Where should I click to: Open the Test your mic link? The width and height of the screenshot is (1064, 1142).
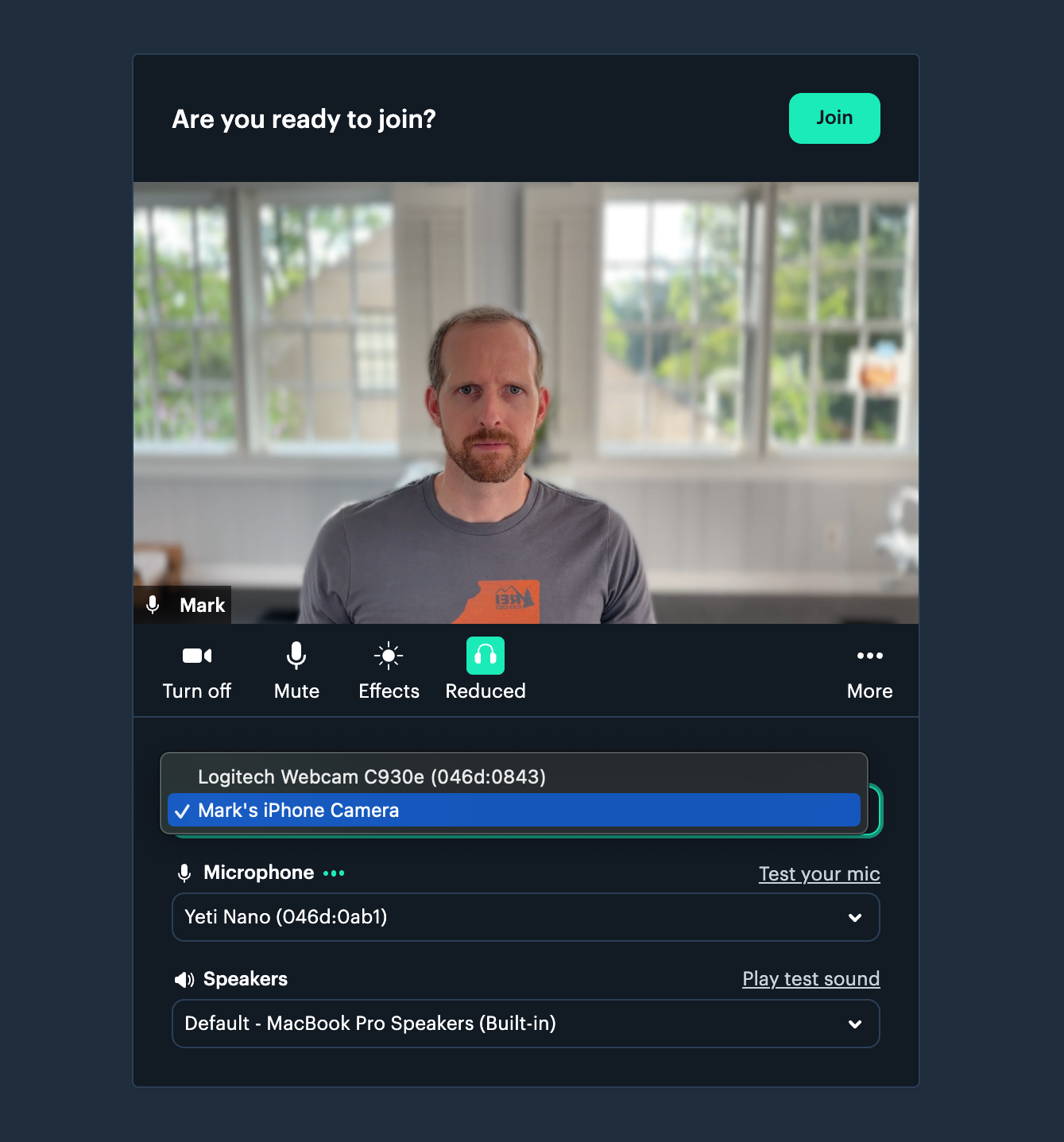[x=819, y=874]
